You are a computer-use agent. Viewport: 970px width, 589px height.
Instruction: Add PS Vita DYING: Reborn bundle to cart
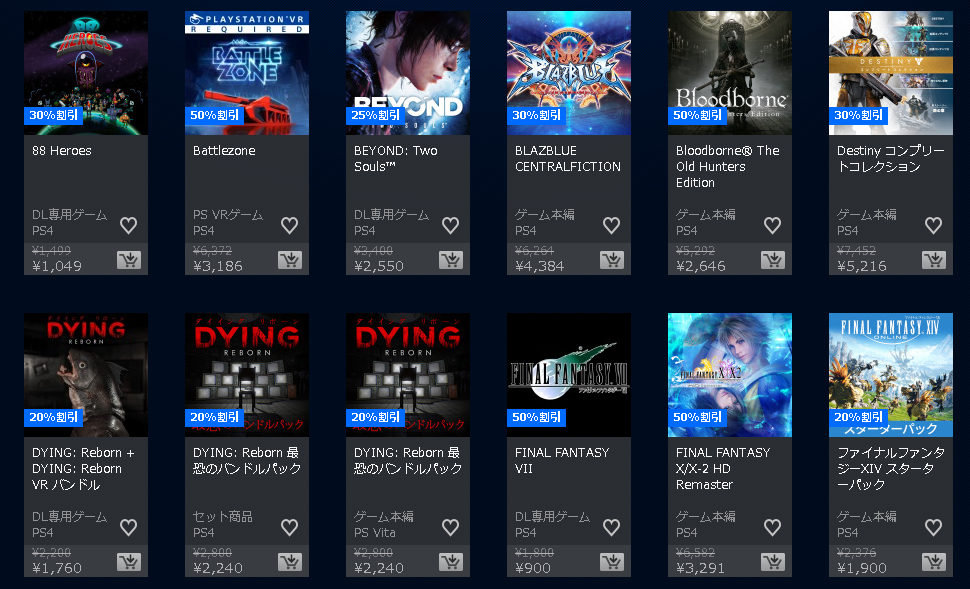451,562
